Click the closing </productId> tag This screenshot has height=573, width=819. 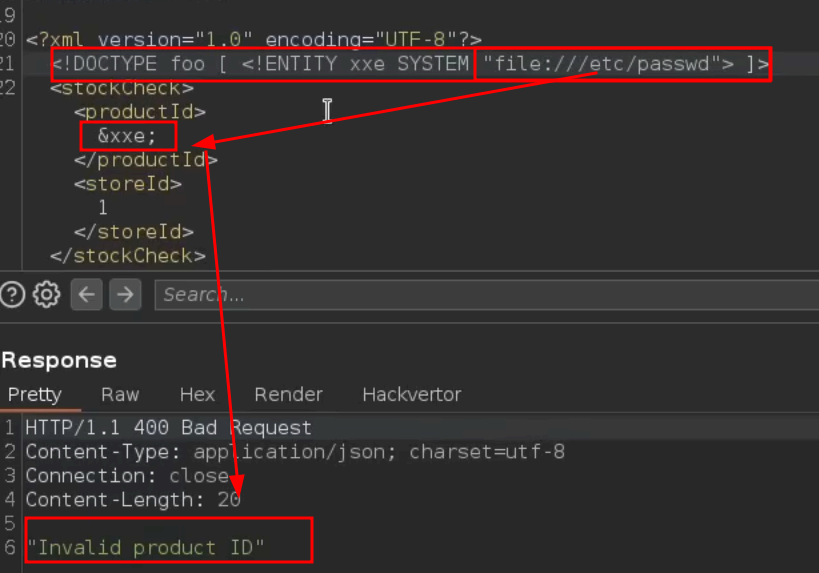pos(146,160)
